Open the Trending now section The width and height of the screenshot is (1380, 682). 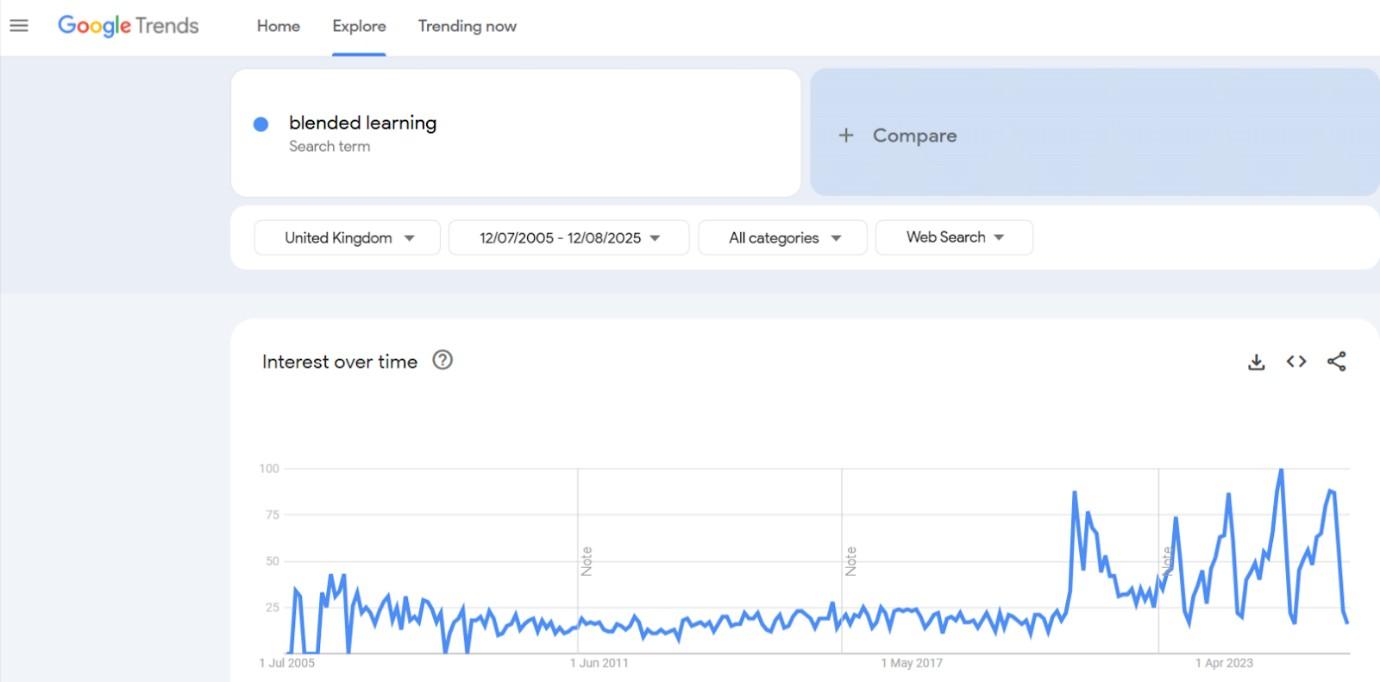pos(467,26)
